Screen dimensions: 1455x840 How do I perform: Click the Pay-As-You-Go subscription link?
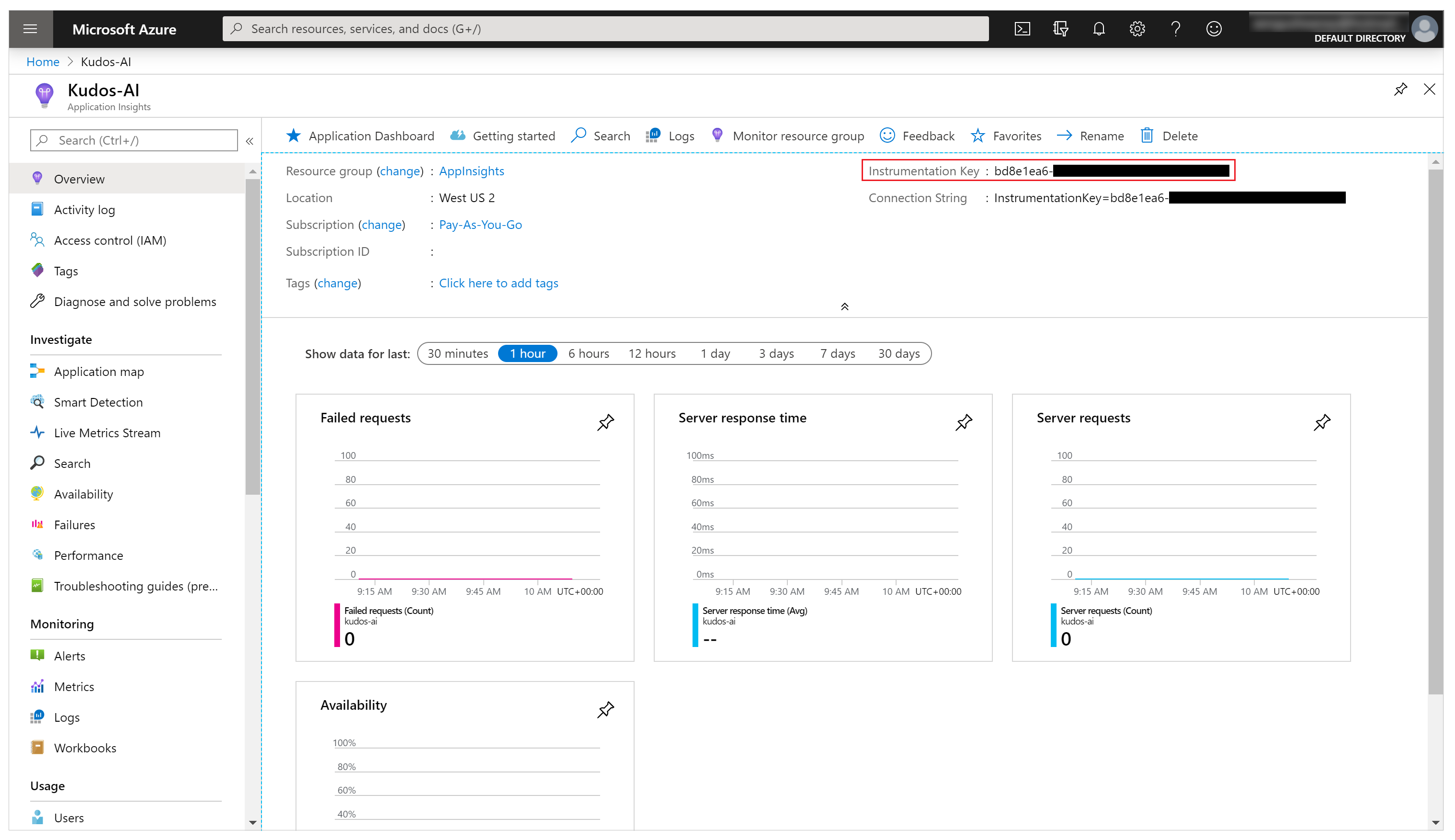tap(478, 224)
